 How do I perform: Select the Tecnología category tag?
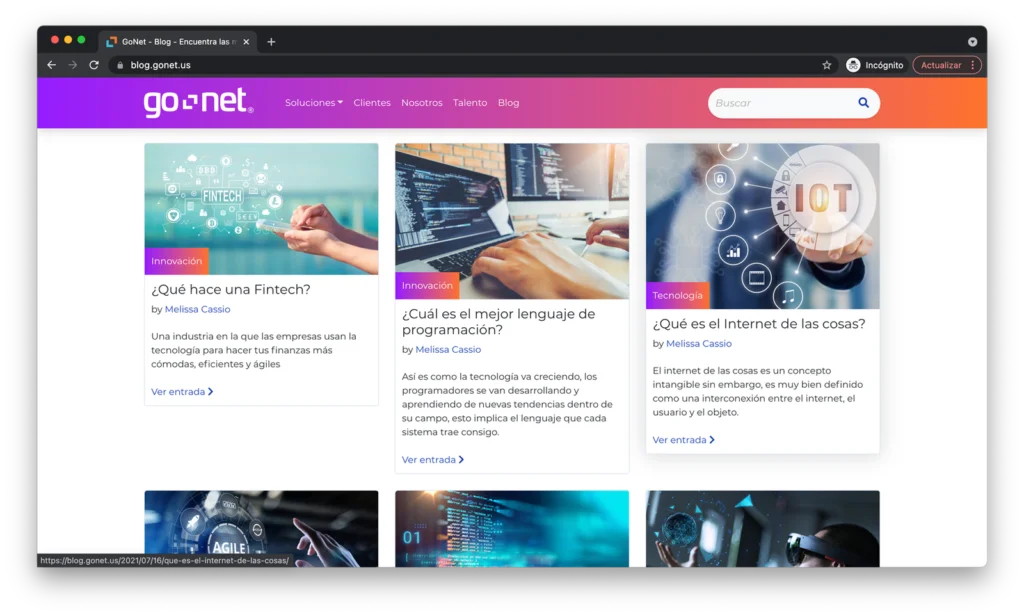click(677, 295)
